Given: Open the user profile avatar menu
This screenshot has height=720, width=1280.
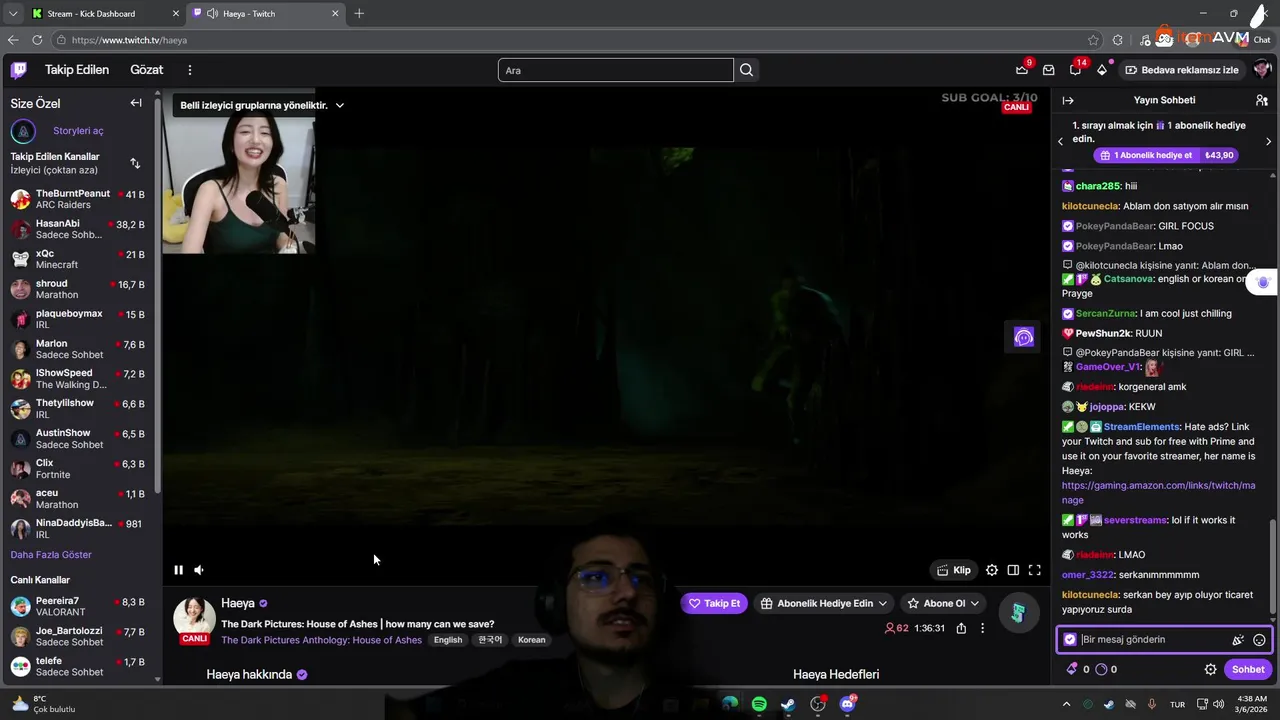Looking at the screenshot, I should [x=1262, y=70].
